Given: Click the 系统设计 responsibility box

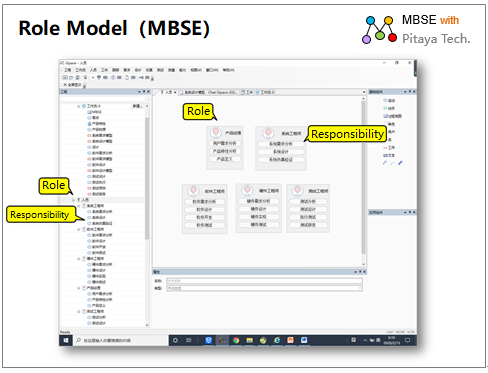Looking at the screenshot, I should tap(281, 152).
